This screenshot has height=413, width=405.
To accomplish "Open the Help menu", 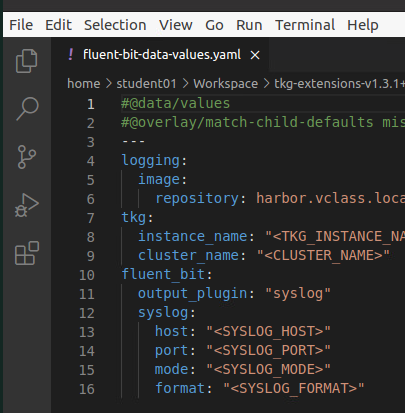I will (363, 25).
